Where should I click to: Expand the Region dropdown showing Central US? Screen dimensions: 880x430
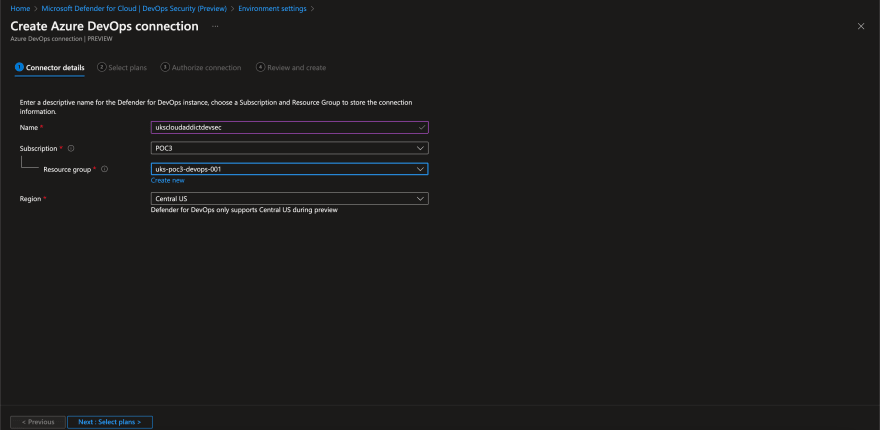coord(290,199)
